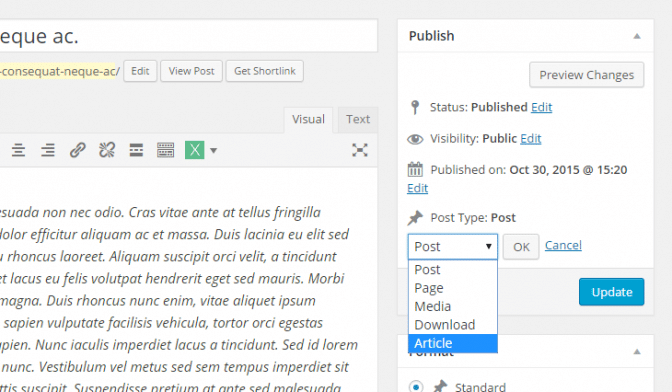This screenshot has height=392, width=672.
Task: Click the Get Shortlink button
Action: [x=264, y=71]
